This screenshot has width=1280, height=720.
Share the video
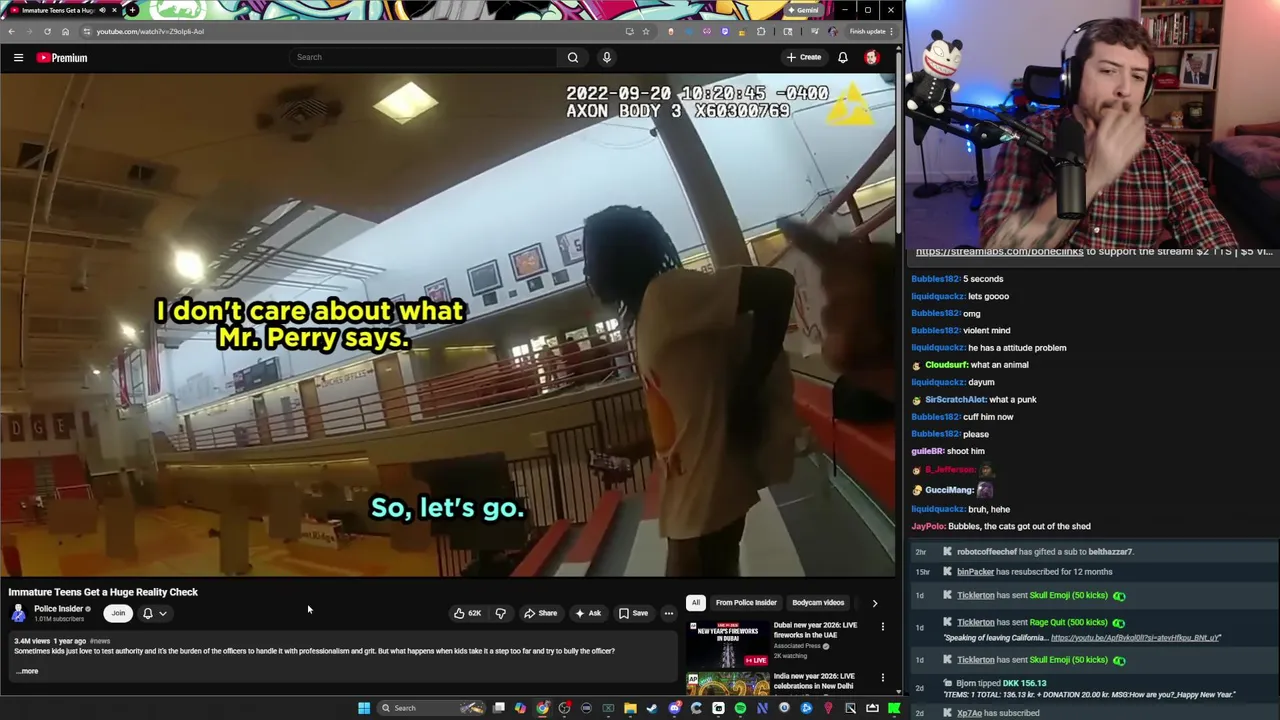[x=541, y=613]
